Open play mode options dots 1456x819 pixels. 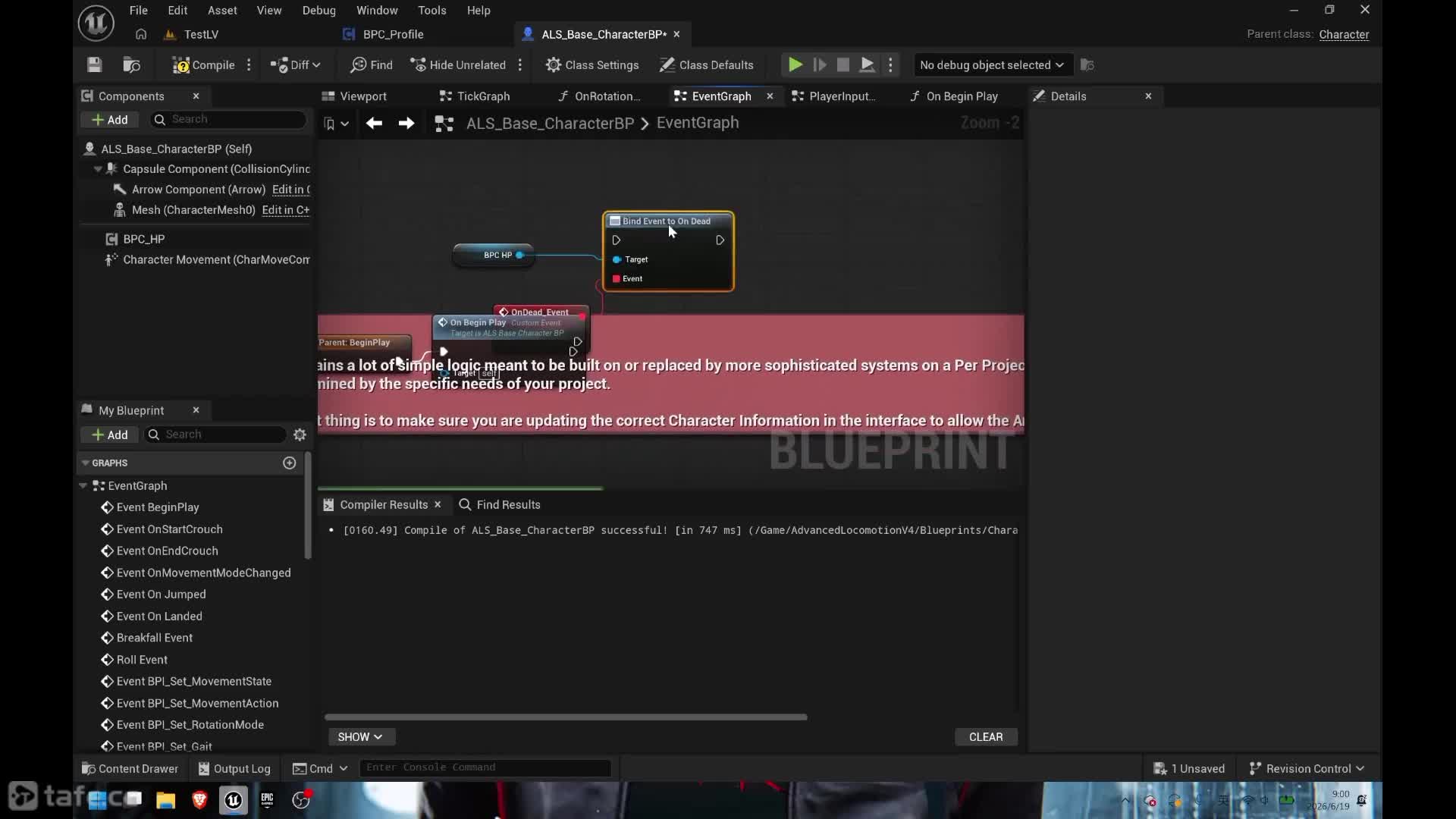click(891, 65)
